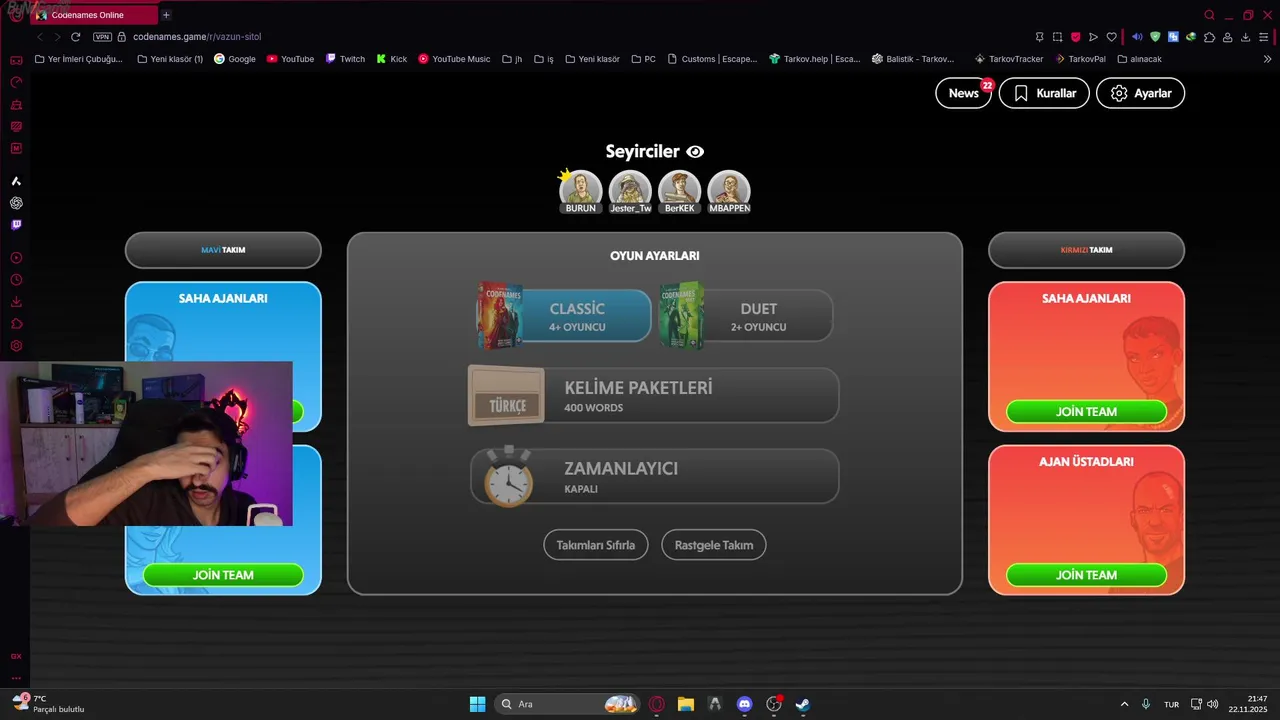Click the Seyirciler eye icon
The image size is (1280, 720).
tap(695, 152)
